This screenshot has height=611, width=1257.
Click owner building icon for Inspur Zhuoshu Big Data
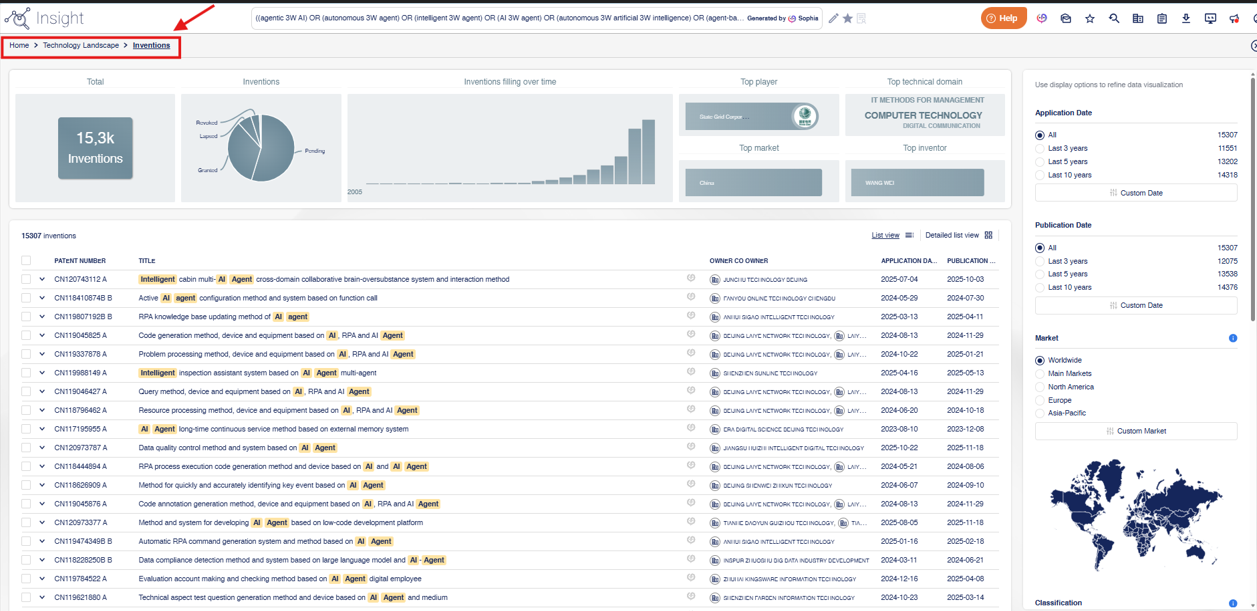715,561
